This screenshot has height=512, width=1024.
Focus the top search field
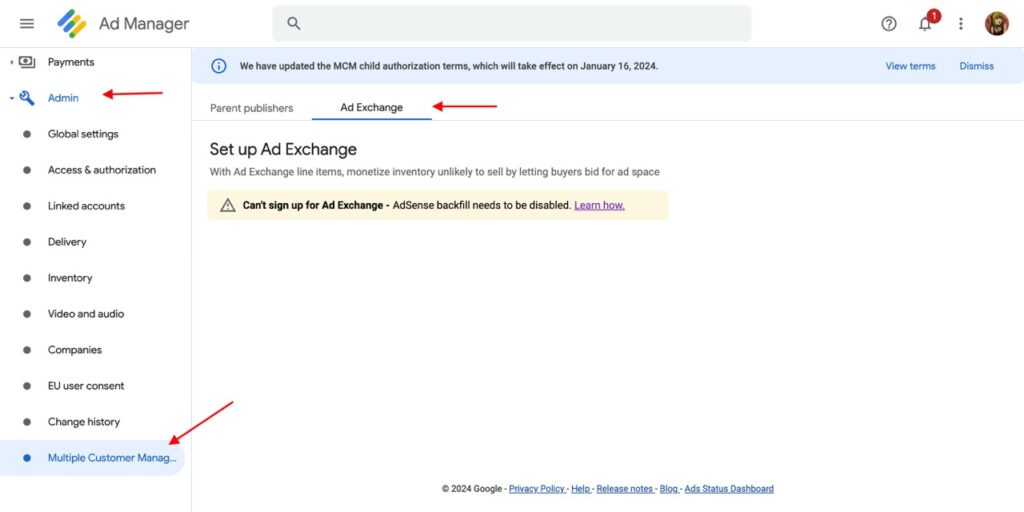[520, 24]
